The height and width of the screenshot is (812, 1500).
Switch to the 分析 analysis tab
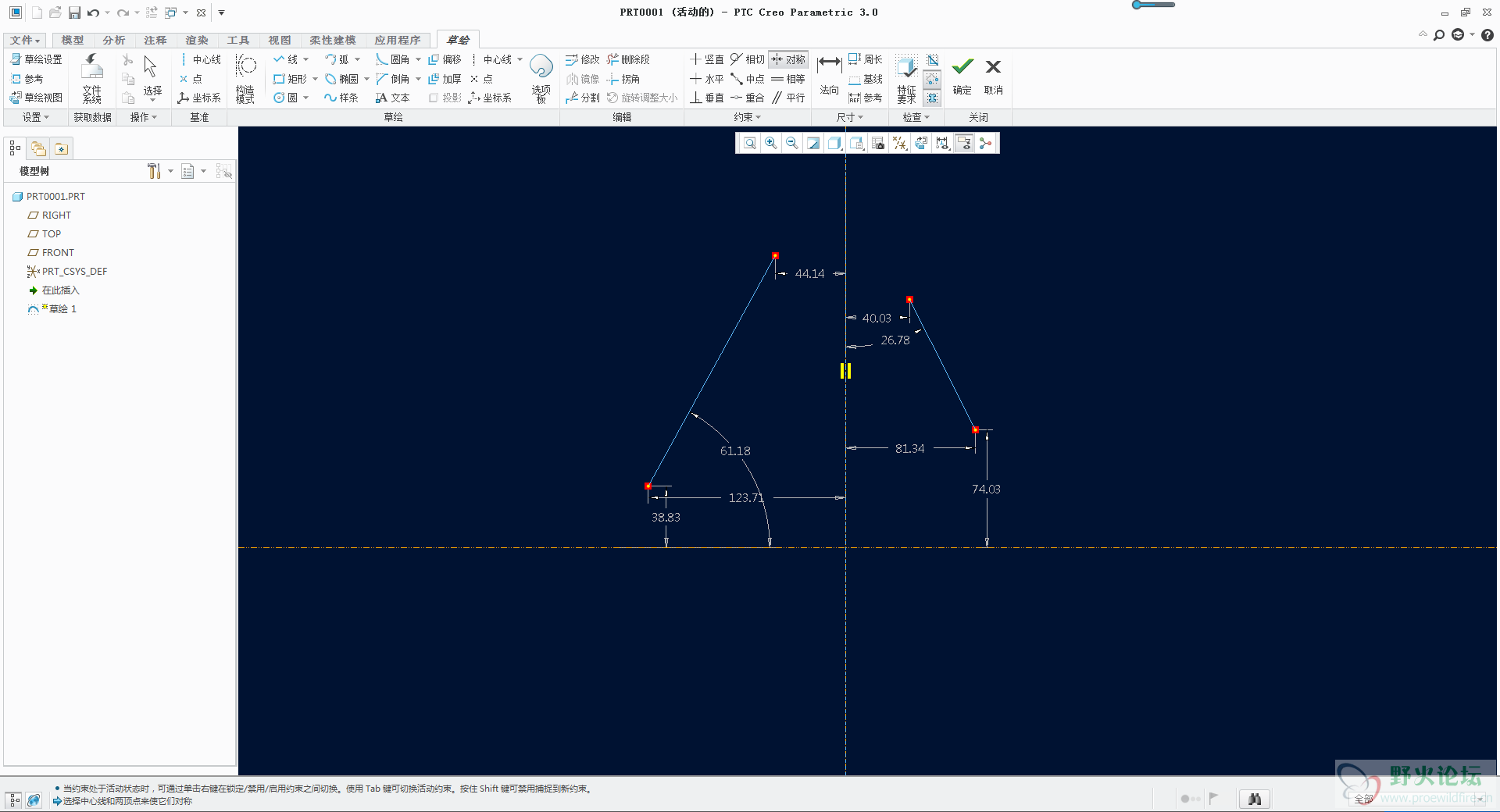(x=113, y=40)
